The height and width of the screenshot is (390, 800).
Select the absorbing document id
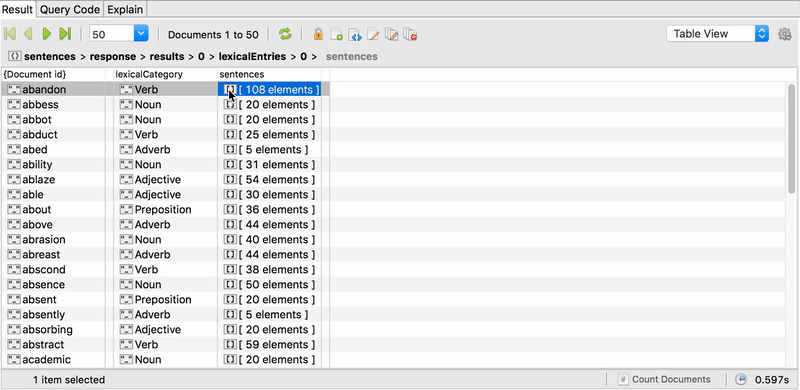coord(47,330)
